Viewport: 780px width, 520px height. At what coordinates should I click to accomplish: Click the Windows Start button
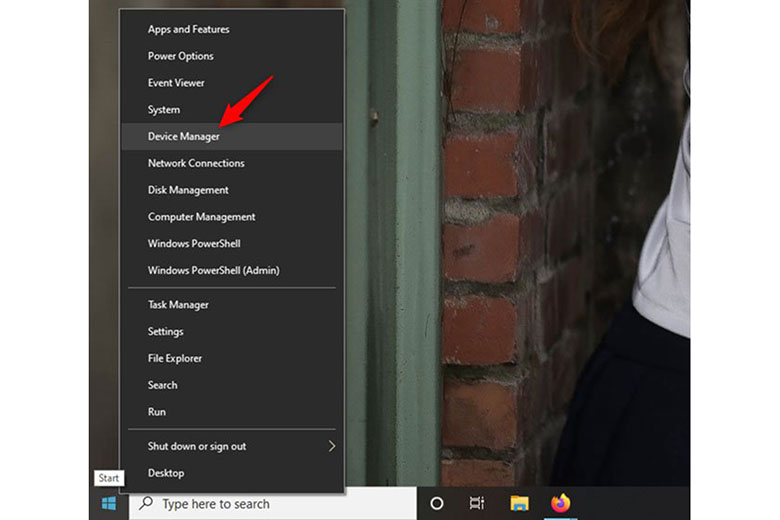tap(108, 504)
